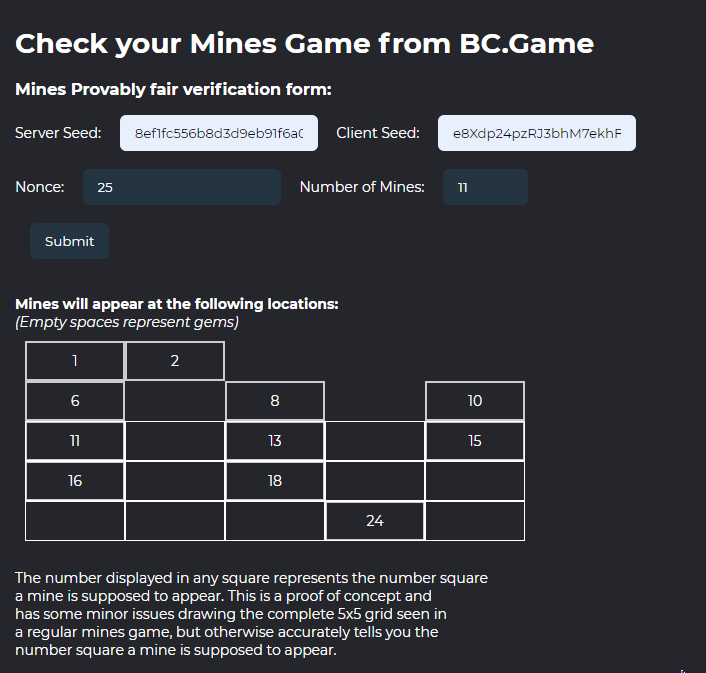The image size is (706, 673).
Task: Click mine square number 10
Action: coord(475,401)
